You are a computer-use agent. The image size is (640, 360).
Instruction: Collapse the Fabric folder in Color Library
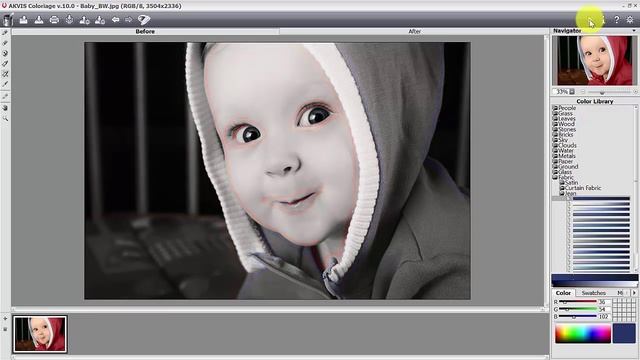click(x=555, y=177)
